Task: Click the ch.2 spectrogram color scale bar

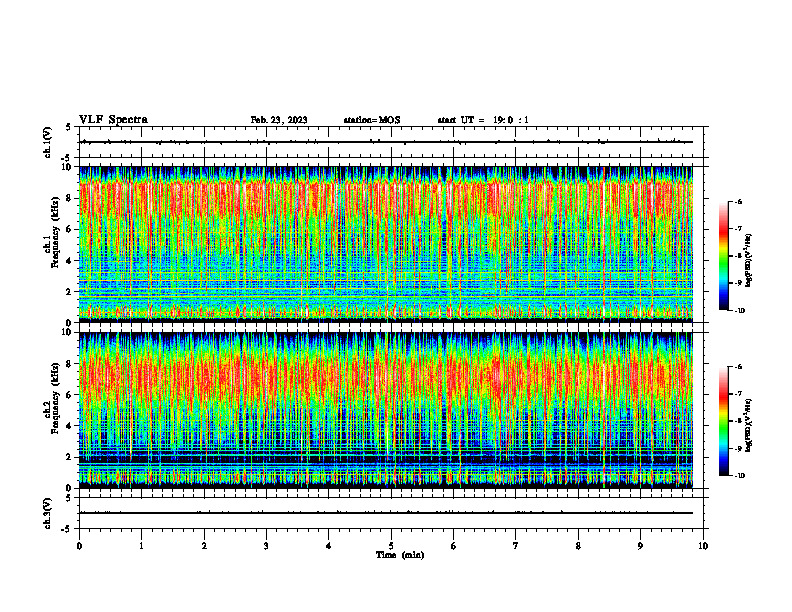Action: click(x=724, y=421)
